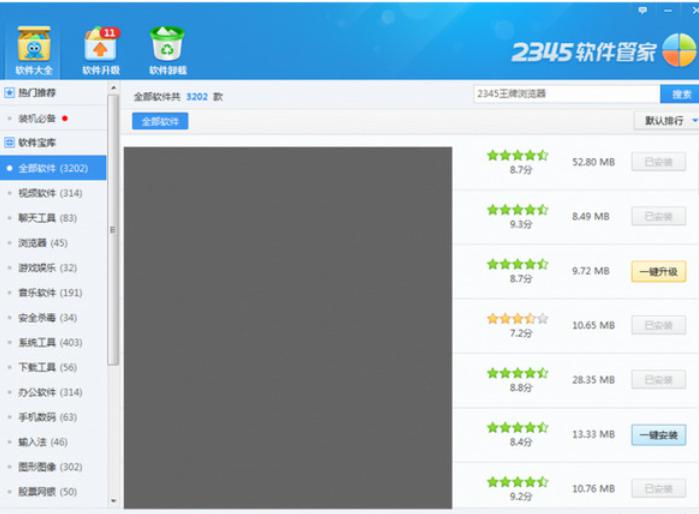
Task: Click the star rating showing 9.2分
Action: tap(518, 482)
